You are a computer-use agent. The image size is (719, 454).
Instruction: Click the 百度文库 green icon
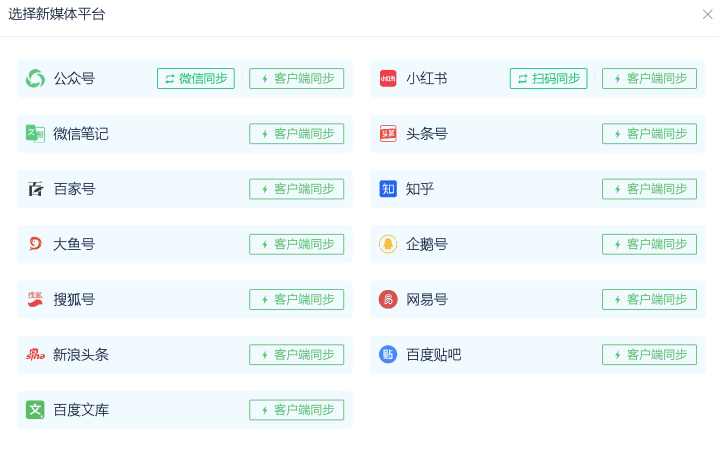(35, 410)
